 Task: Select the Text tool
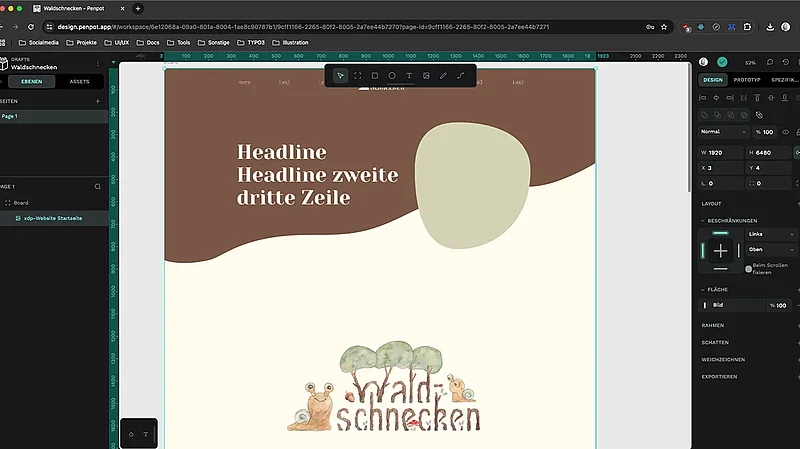tap(409, 76)
